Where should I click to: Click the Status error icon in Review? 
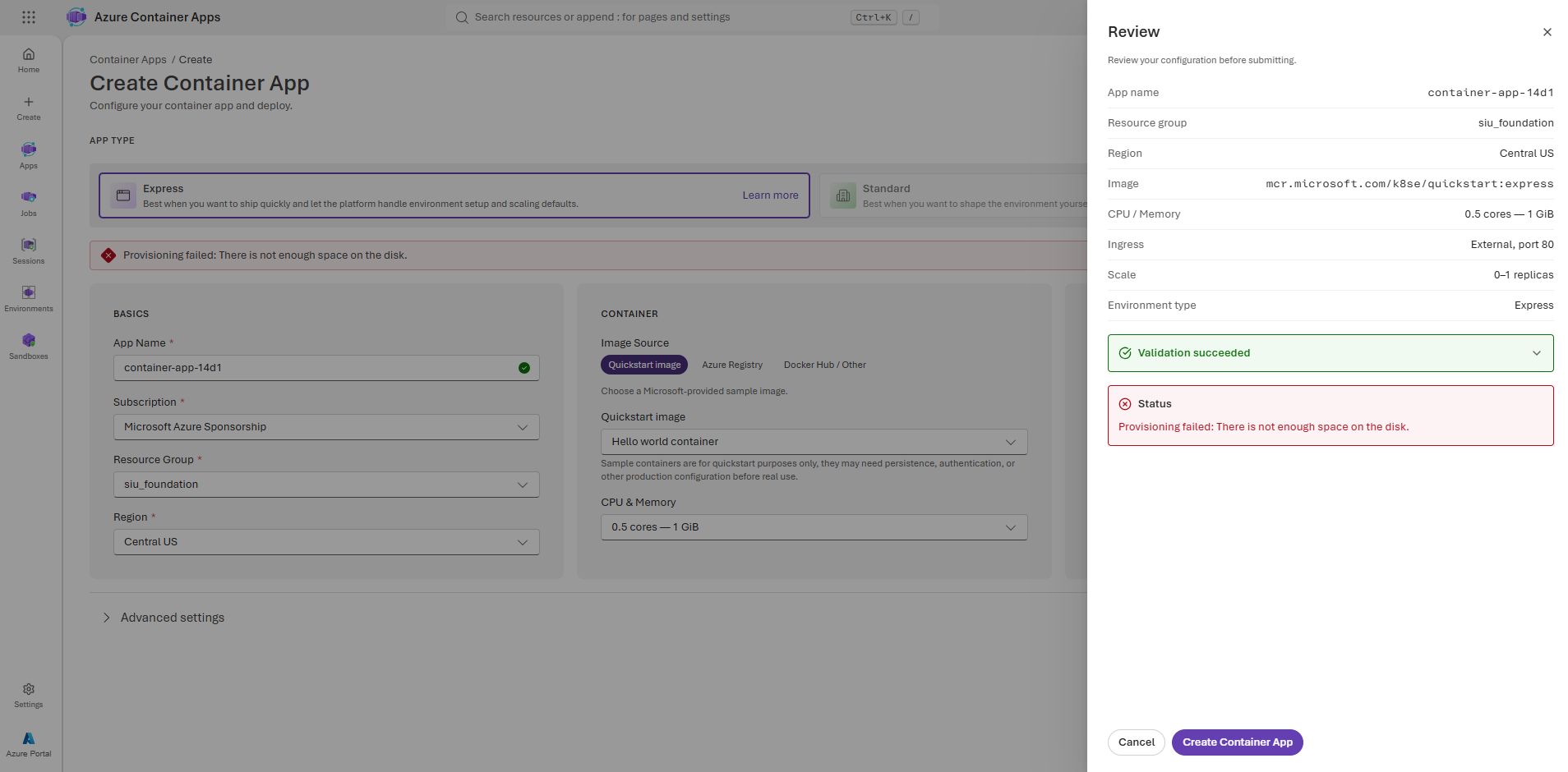tap(1125, 404)
